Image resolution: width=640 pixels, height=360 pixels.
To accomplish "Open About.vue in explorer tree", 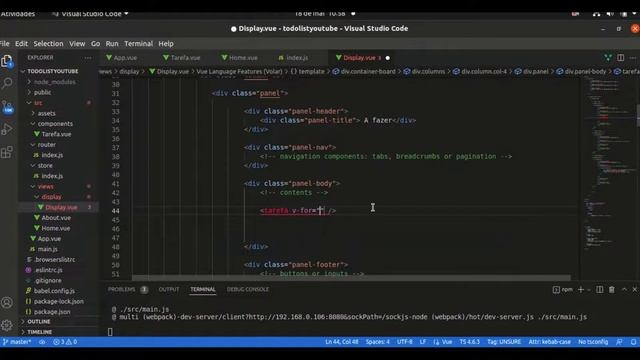I will pyautogui.click(x=56, y=218).
